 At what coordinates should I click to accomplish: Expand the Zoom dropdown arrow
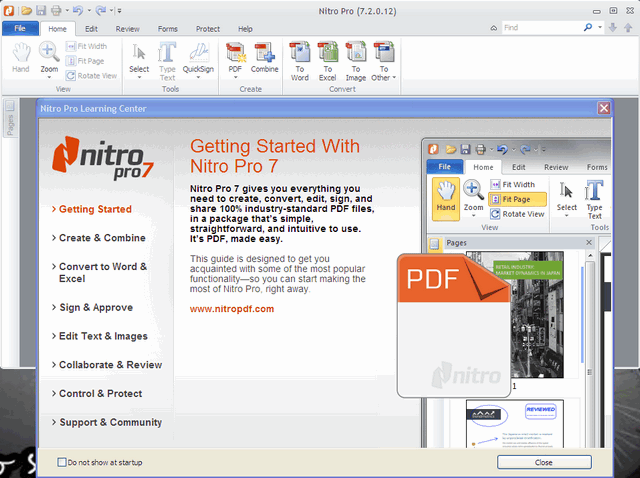coord(49,78)
